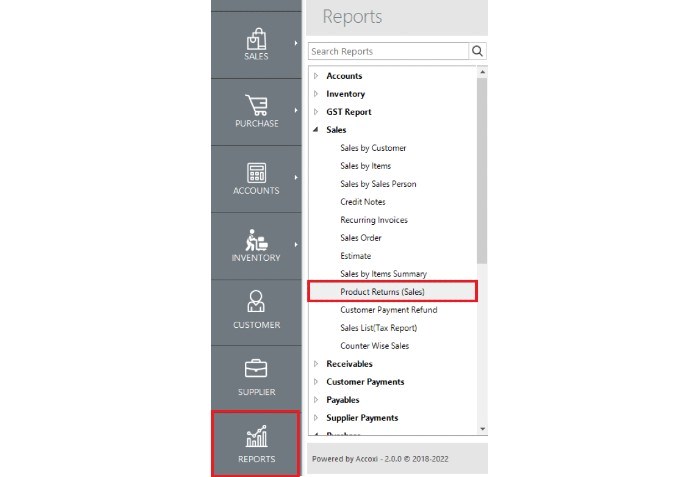Open the Customer person icon

[256, 301]
